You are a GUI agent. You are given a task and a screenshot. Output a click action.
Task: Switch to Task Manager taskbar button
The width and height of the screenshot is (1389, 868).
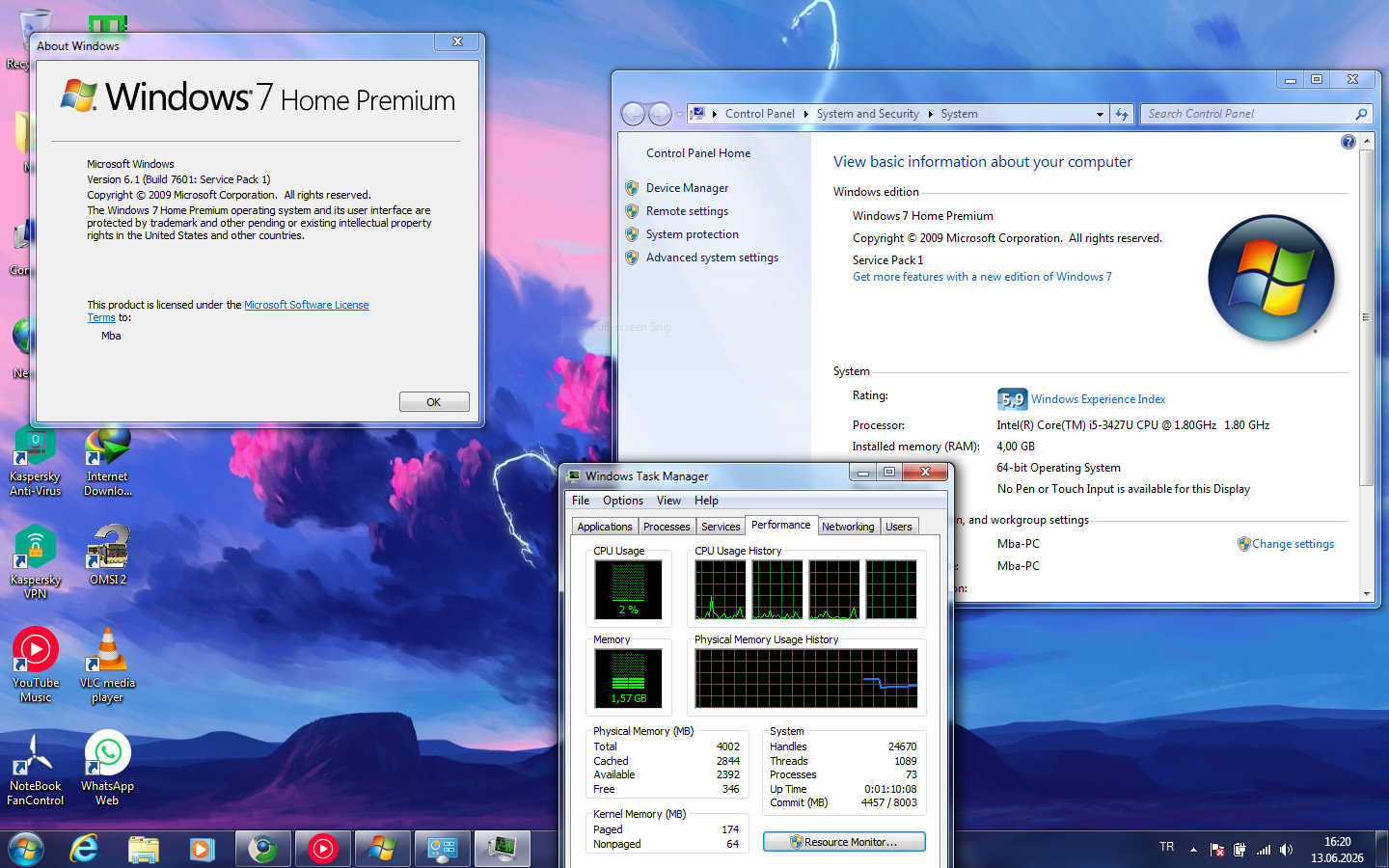(x=502, y=849)
